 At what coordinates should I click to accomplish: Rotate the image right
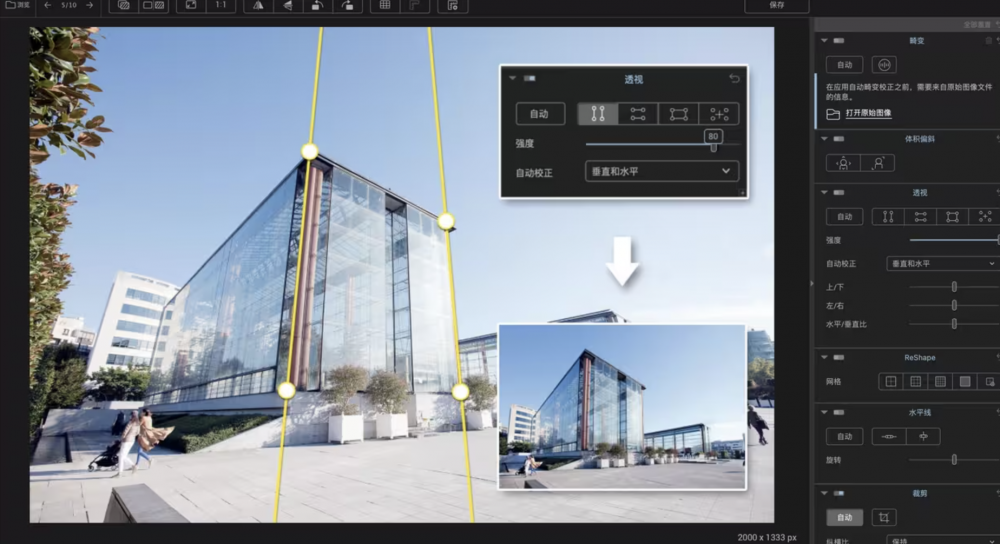point(347,4)
